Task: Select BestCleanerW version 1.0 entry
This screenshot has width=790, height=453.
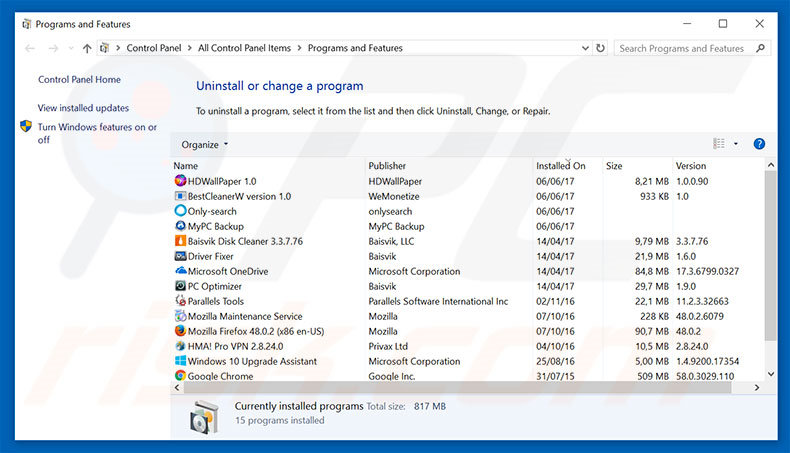Action: point(239,196)
